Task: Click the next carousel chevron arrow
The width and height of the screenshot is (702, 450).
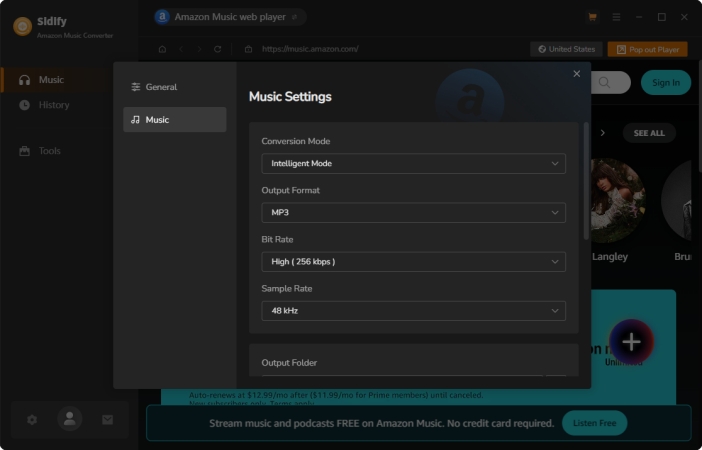Action: [x=603, y=133]
